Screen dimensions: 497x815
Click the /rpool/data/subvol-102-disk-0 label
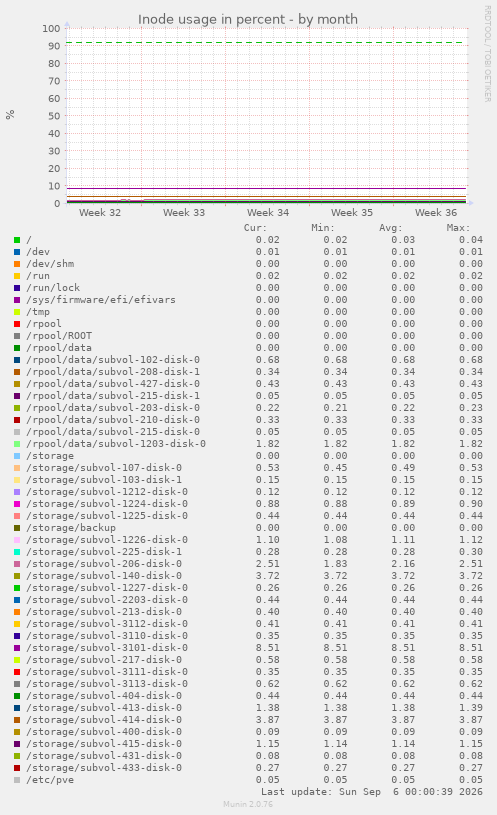click(113, 360)
